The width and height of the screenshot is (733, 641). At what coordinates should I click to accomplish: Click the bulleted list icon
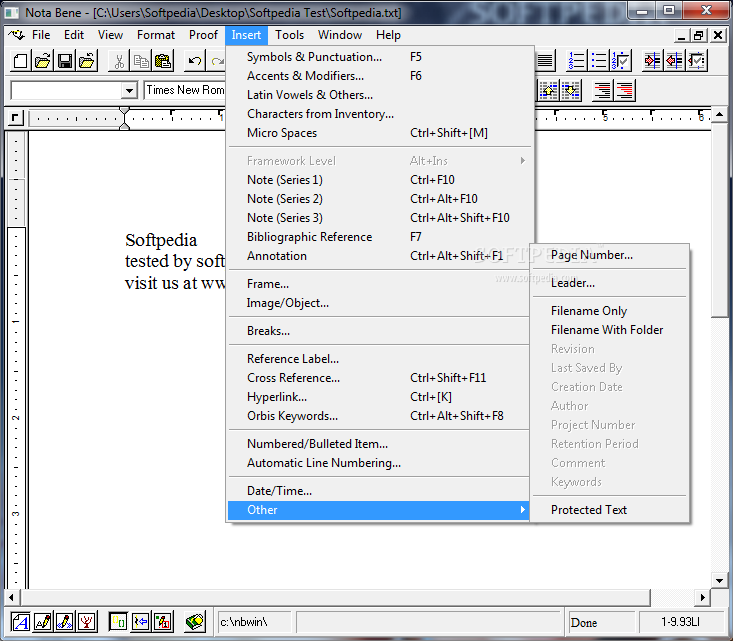pos(599,61)
